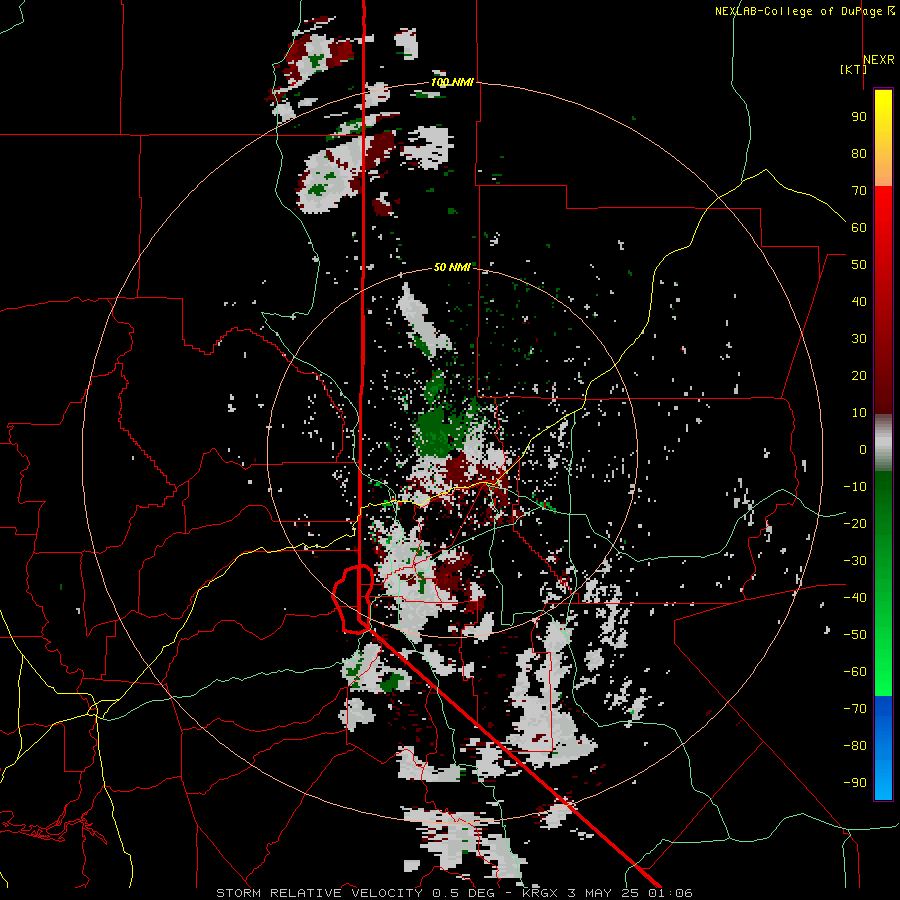
Task: Click the 90 value on velocity scale
Action: point(859,117)
